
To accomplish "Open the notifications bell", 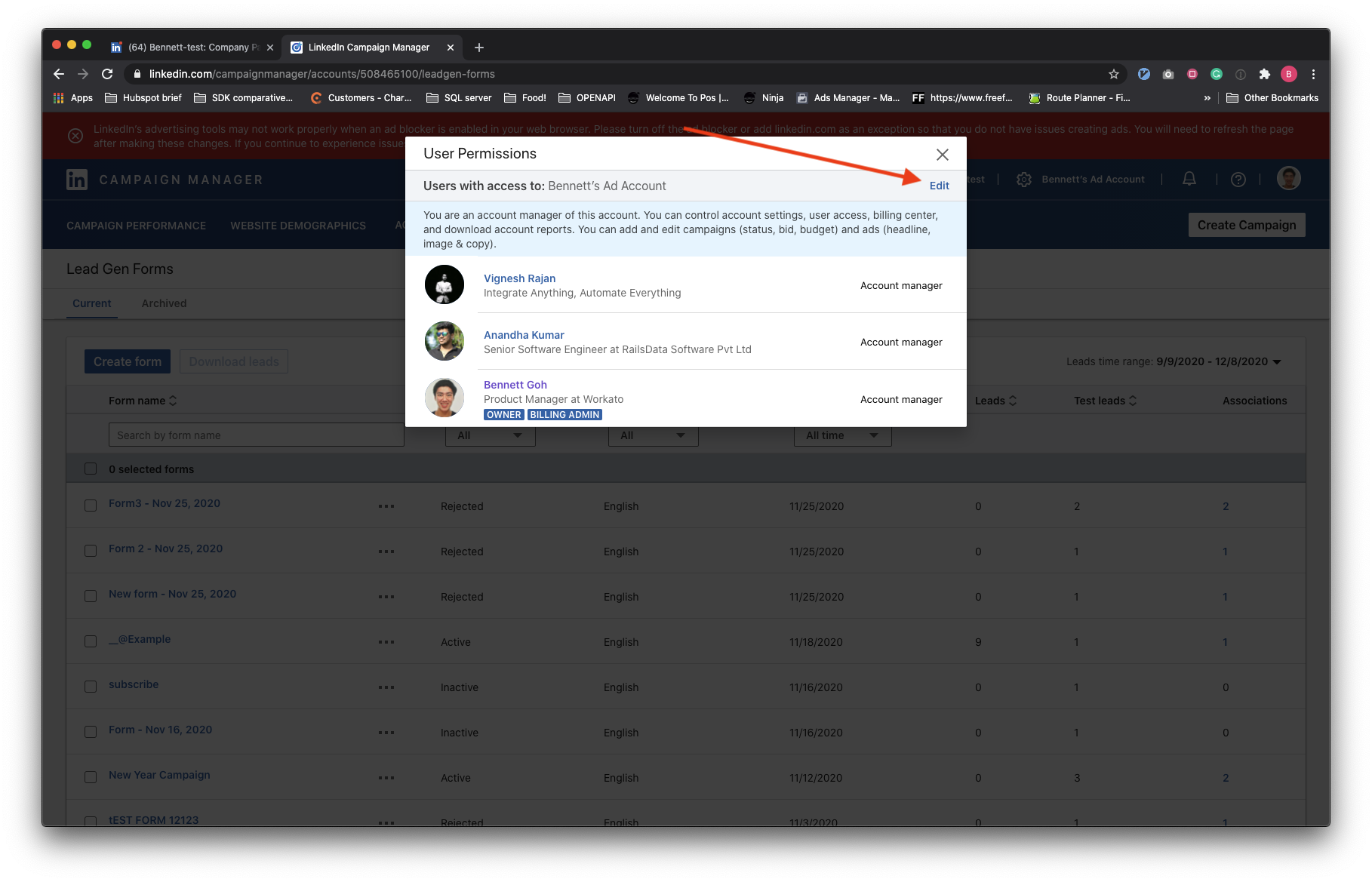I will (1189, 179).
